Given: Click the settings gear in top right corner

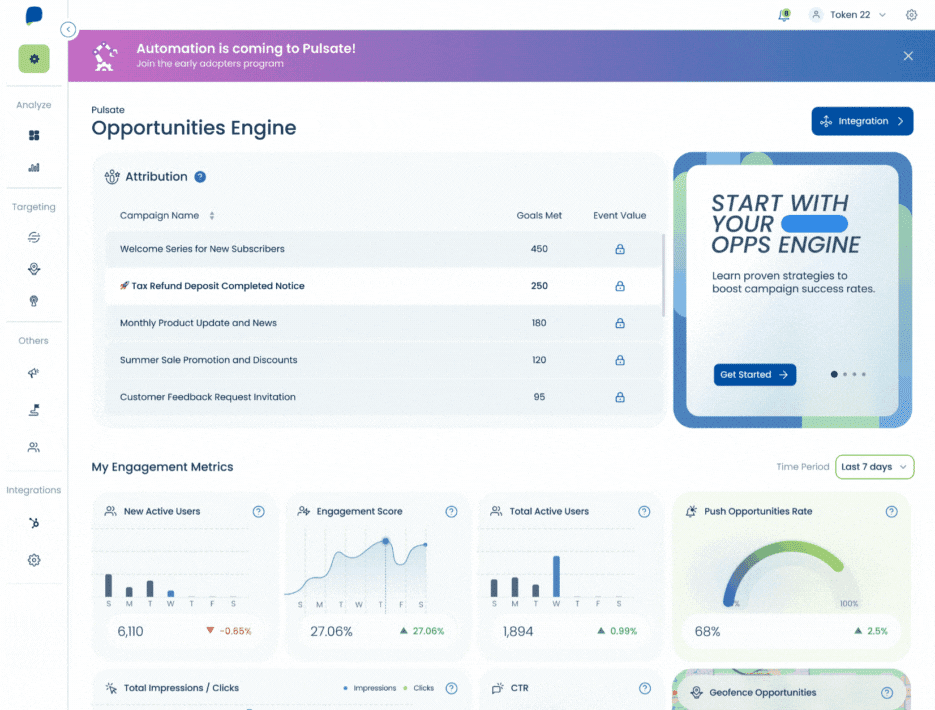Looking at the screenshot, I should 911,15.
